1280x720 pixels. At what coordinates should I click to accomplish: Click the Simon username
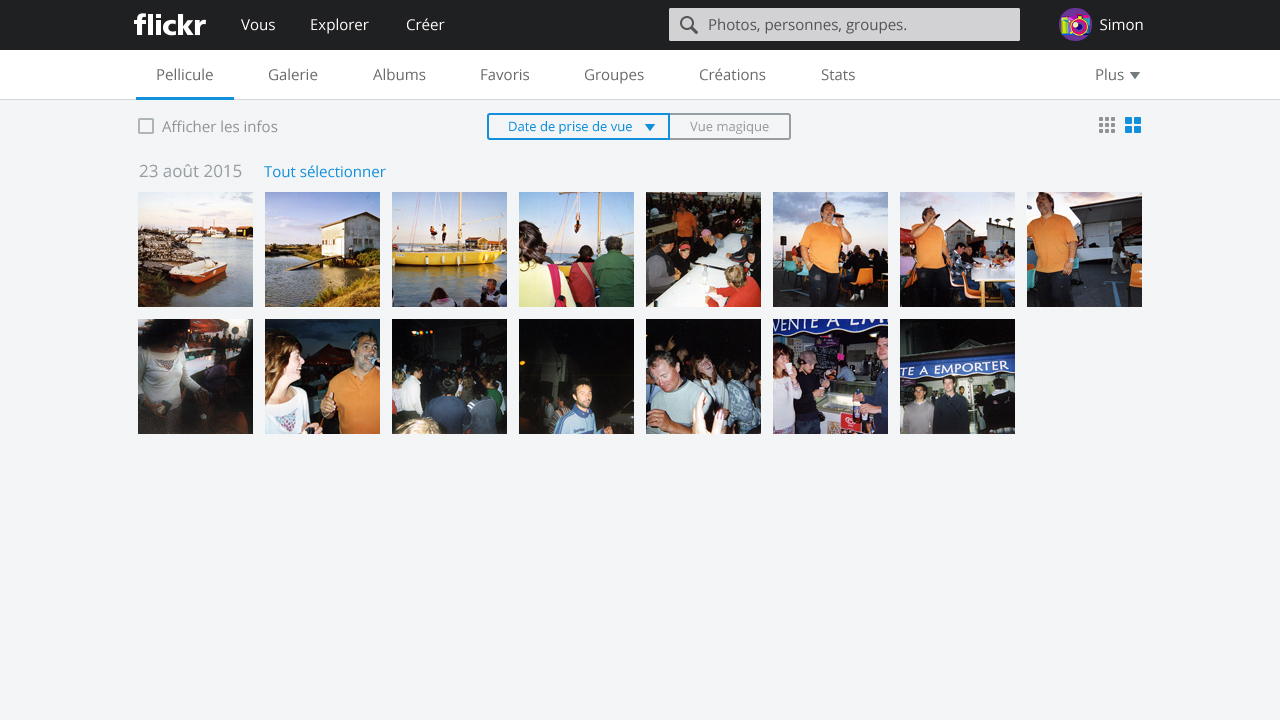click(1121, 25)
